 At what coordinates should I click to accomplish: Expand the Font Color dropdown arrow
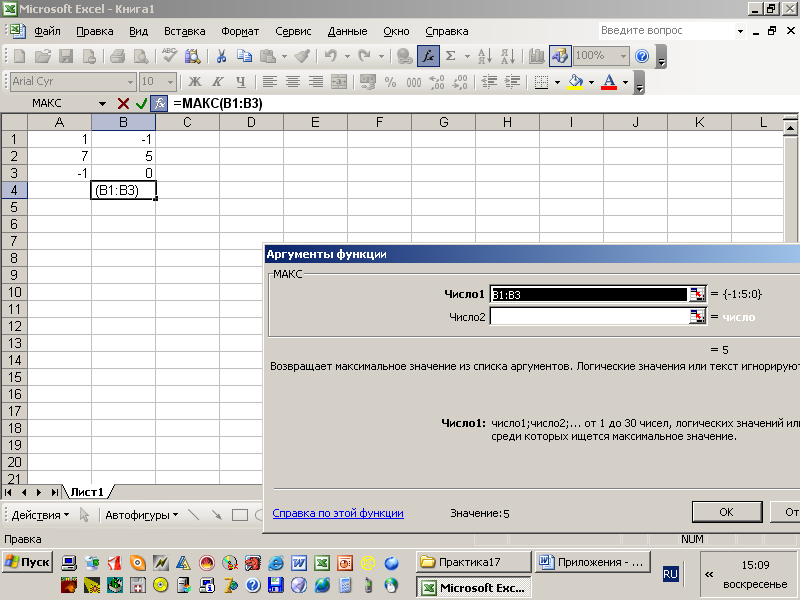coord(625,82)
